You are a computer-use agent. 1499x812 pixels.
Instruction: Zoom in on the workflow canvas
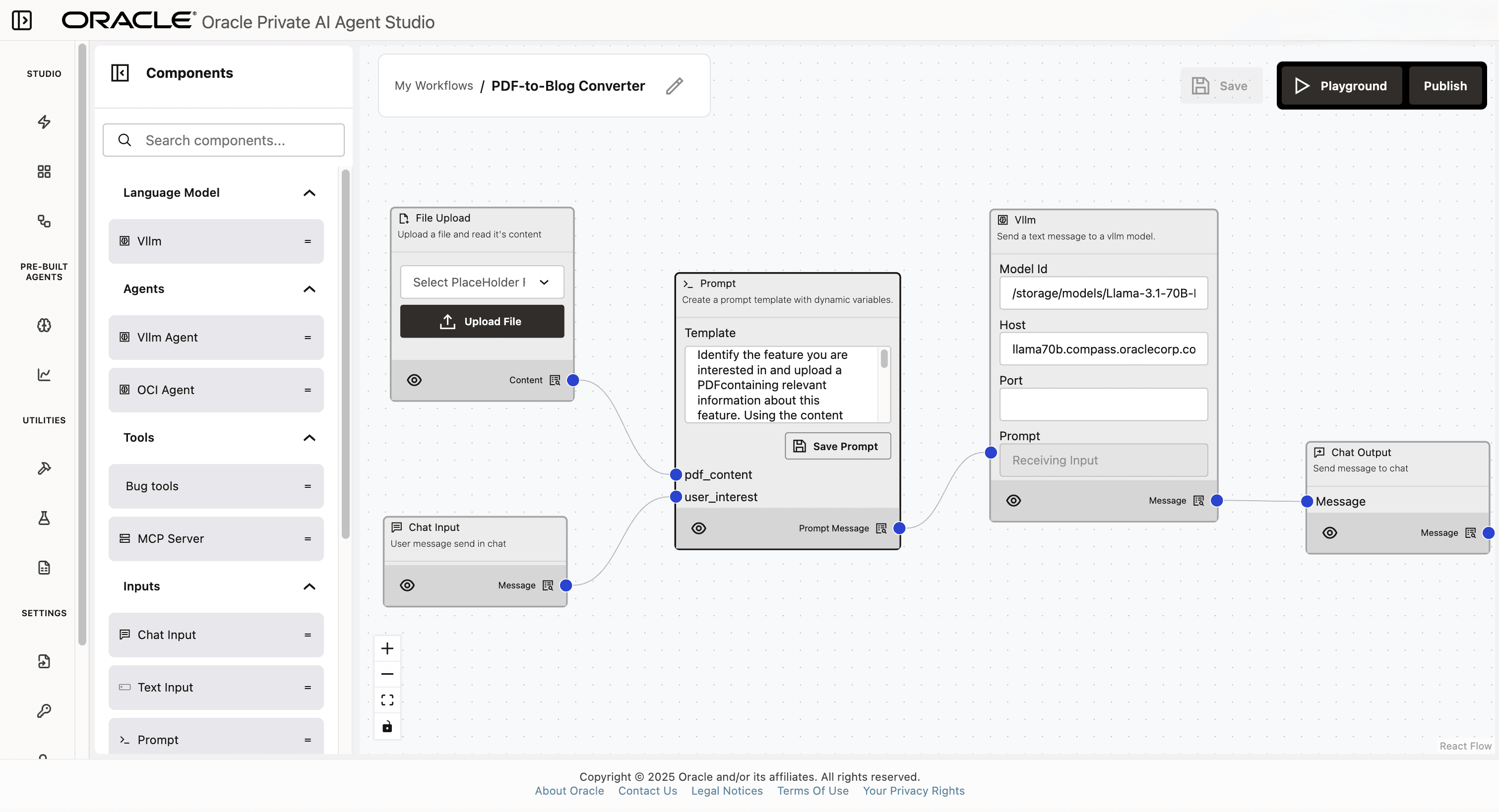click(x=387, y=647)
